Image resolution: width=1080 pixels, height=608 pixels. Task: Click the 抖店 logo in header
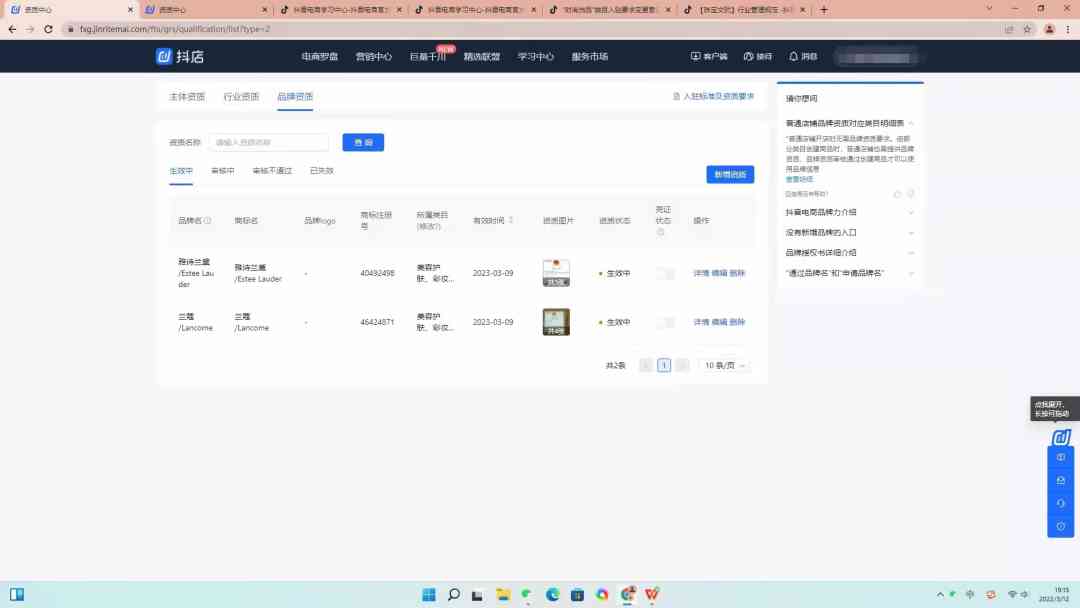(x=180, y=56)
